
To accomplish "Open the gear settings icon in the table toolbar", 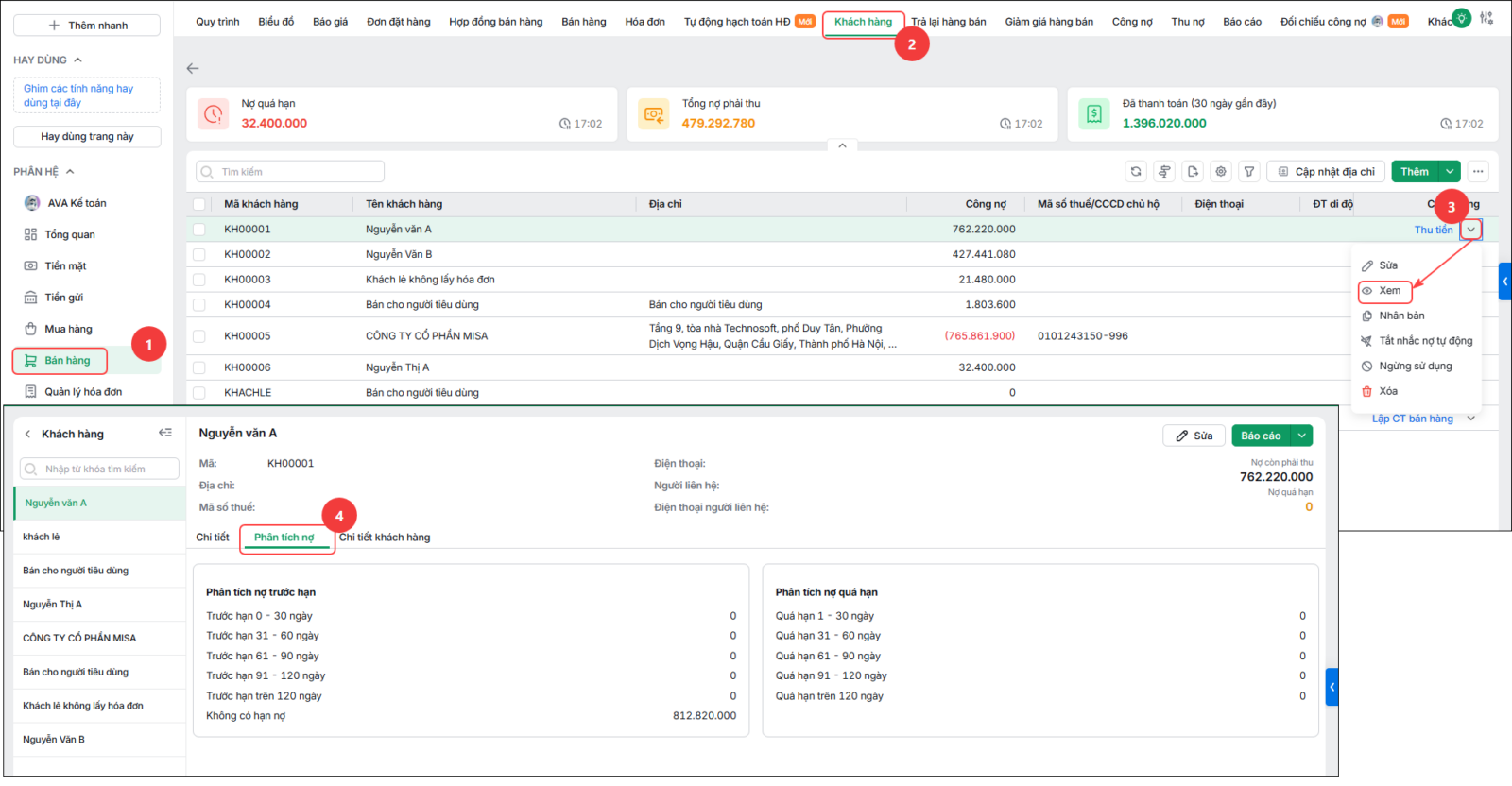I will point(1221,172).
